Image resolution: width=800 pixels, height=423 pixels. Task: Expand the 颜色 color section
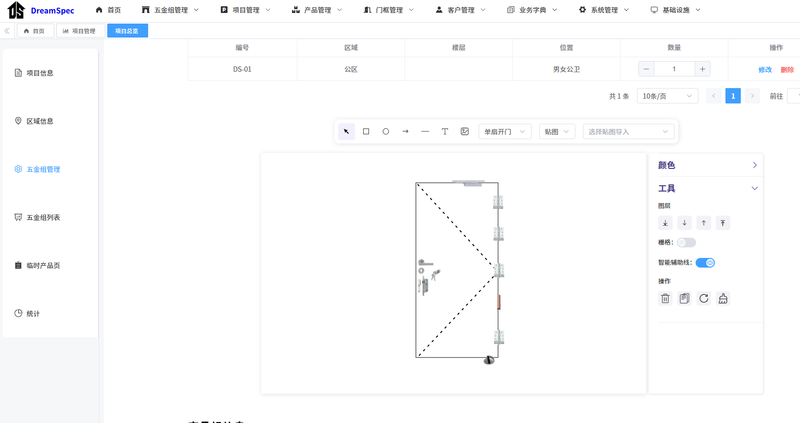[706, 165]
